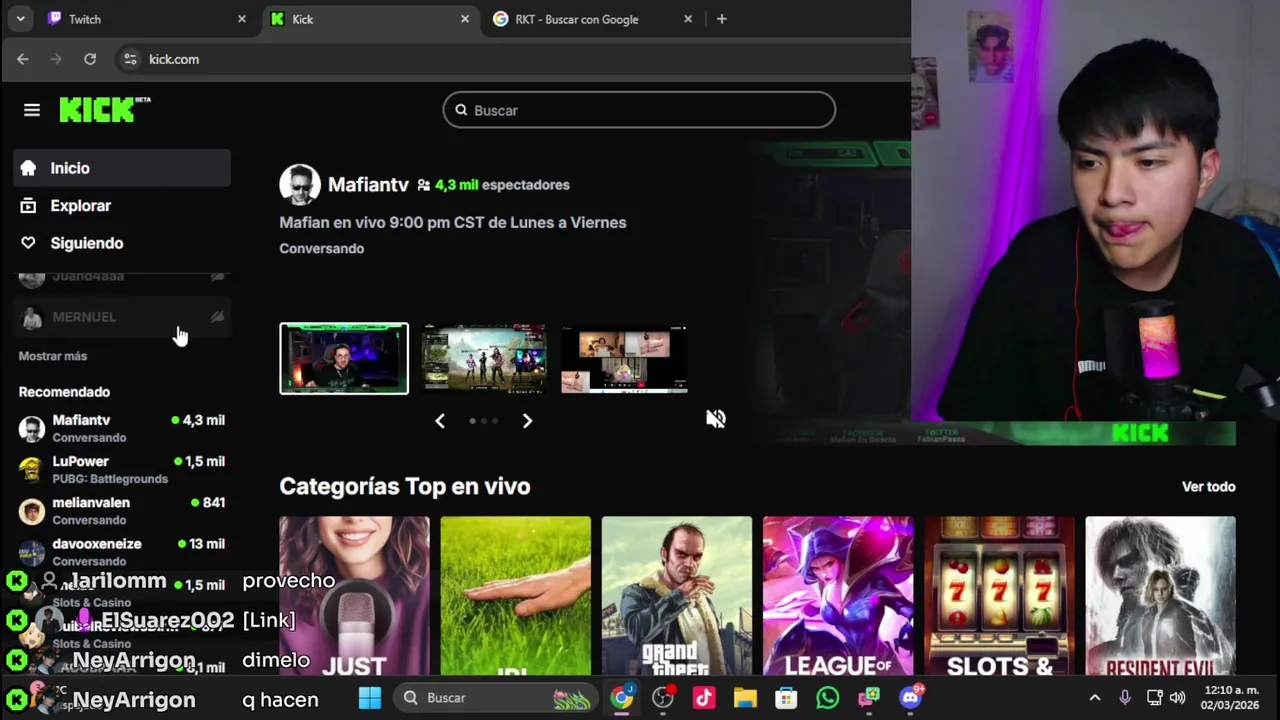Open OBS Studio from the taskbar
Viewport: 1280px width, 720px height.
pos(663,698)
